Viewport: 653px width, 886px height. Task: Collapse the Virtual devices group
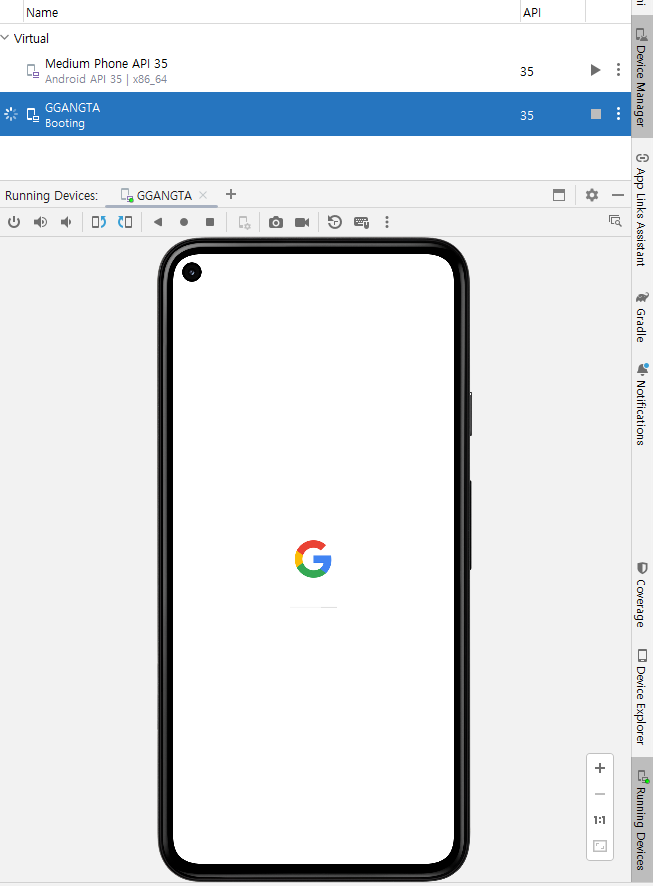[x=5, y=38]
